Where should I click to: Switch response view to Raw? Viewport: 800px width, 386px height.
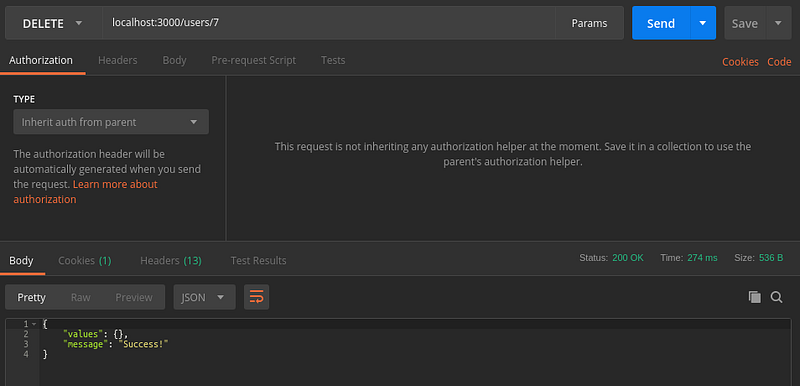coord(81,297)
